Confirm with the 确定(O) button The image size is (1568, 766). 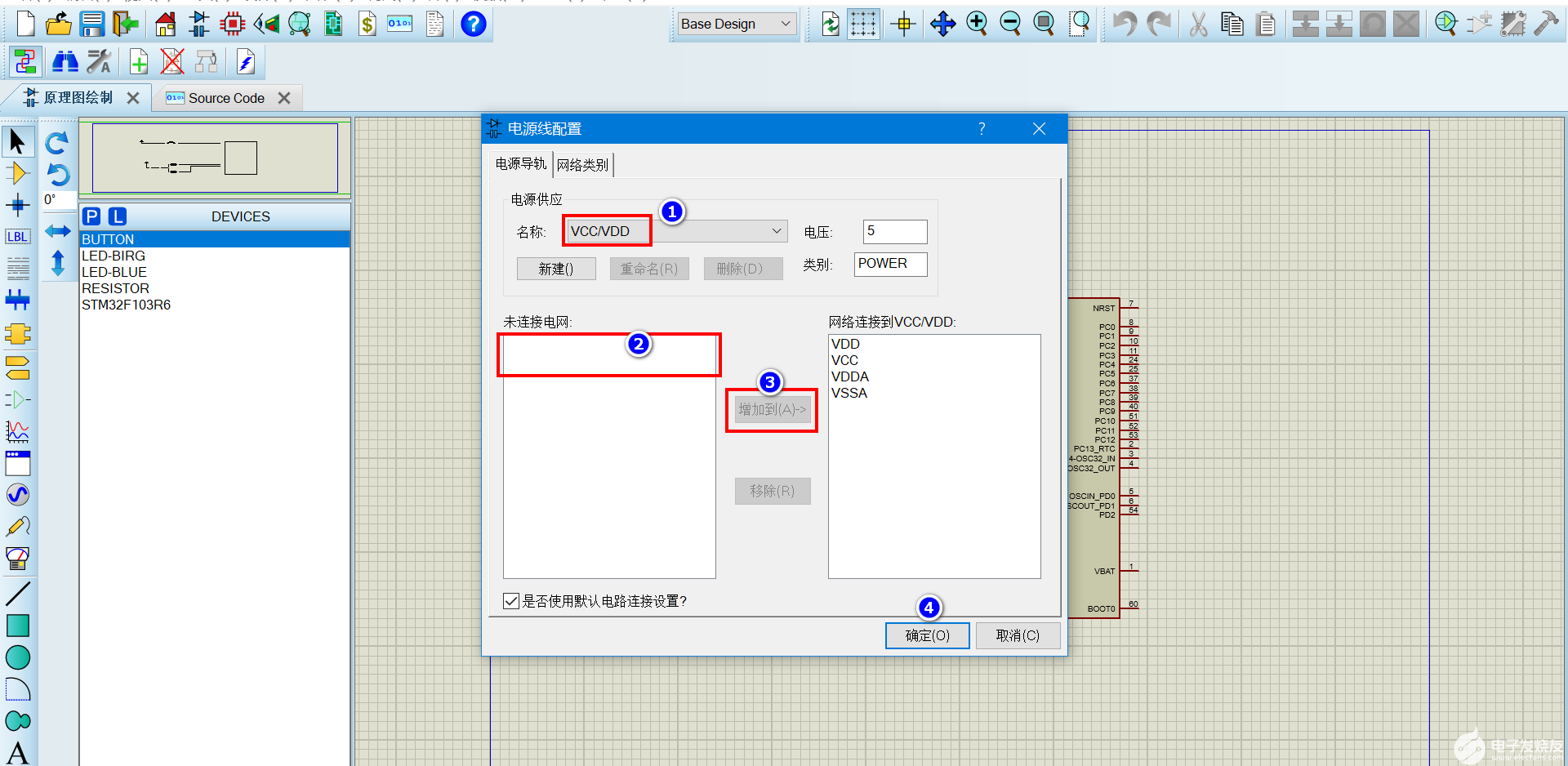928,635
